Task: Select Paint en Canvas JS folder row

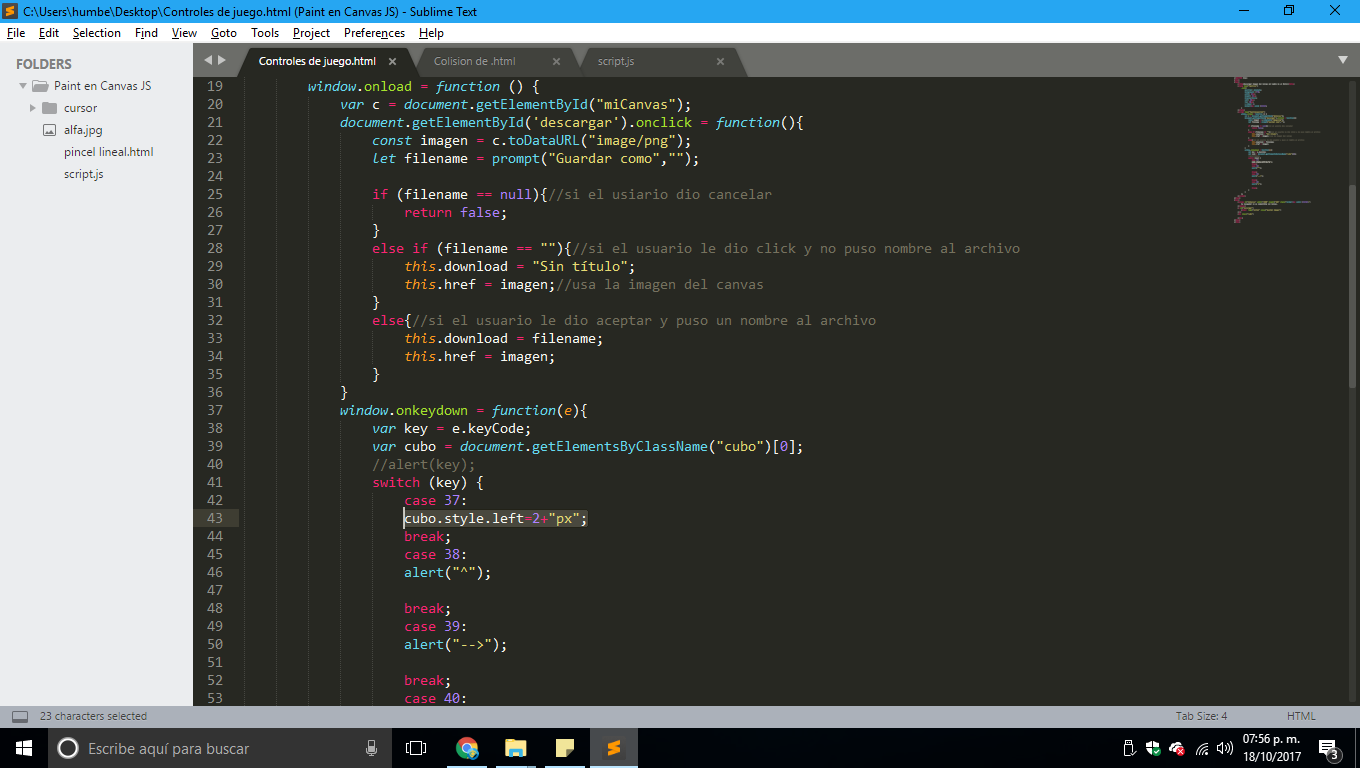Action: click(x=96, y=86)
